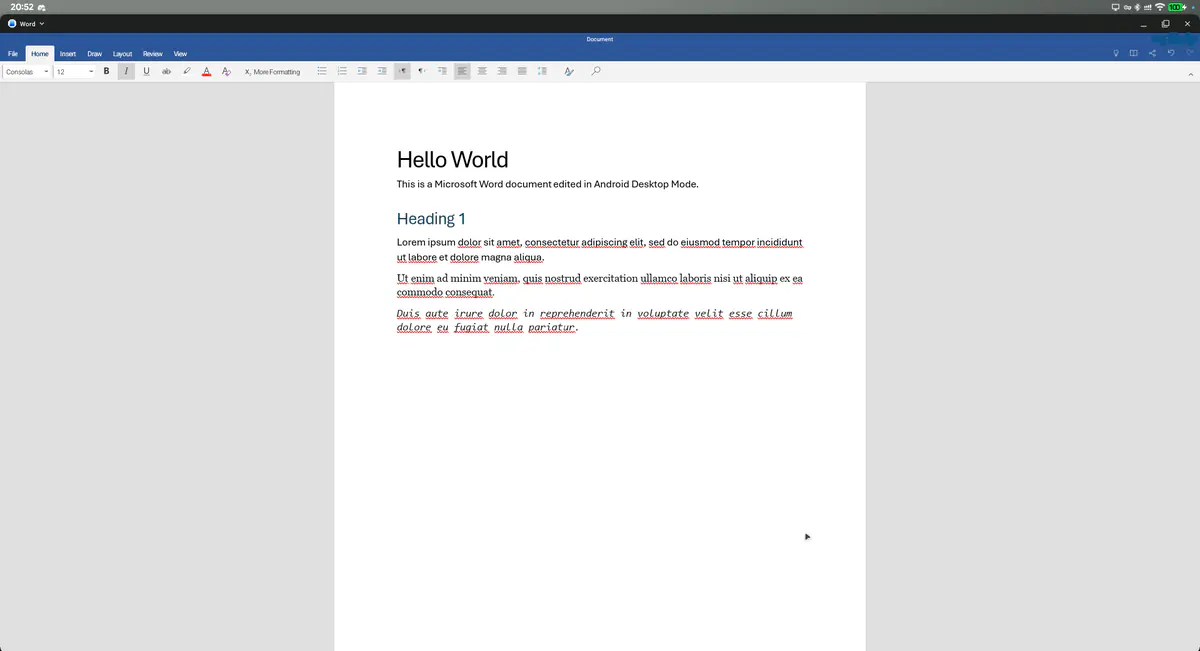Share the document
The image size is (1200, 651).
[1152, 54]
